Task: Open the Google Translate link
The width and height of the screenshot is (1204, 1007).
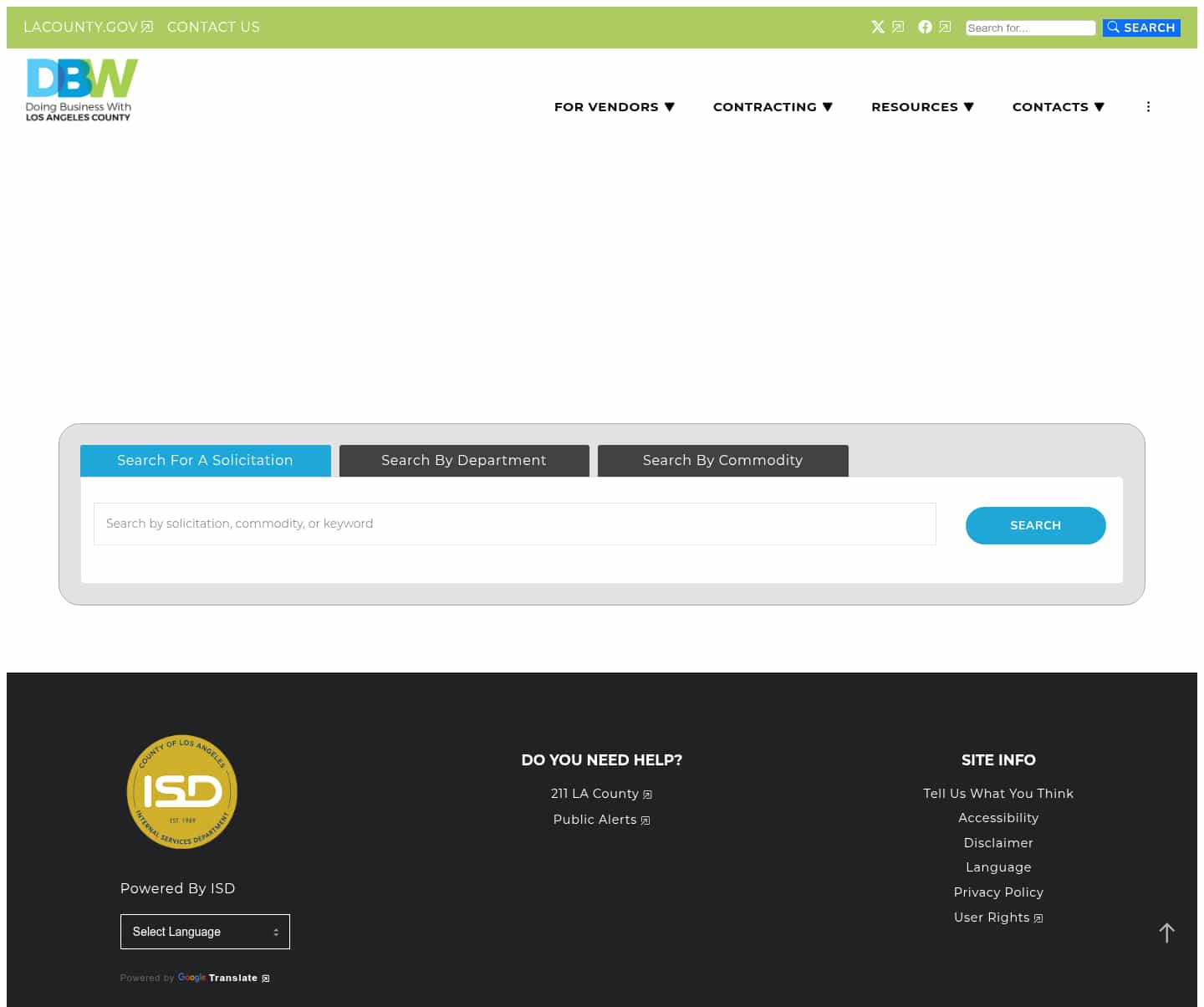Action: pos(223,978)
